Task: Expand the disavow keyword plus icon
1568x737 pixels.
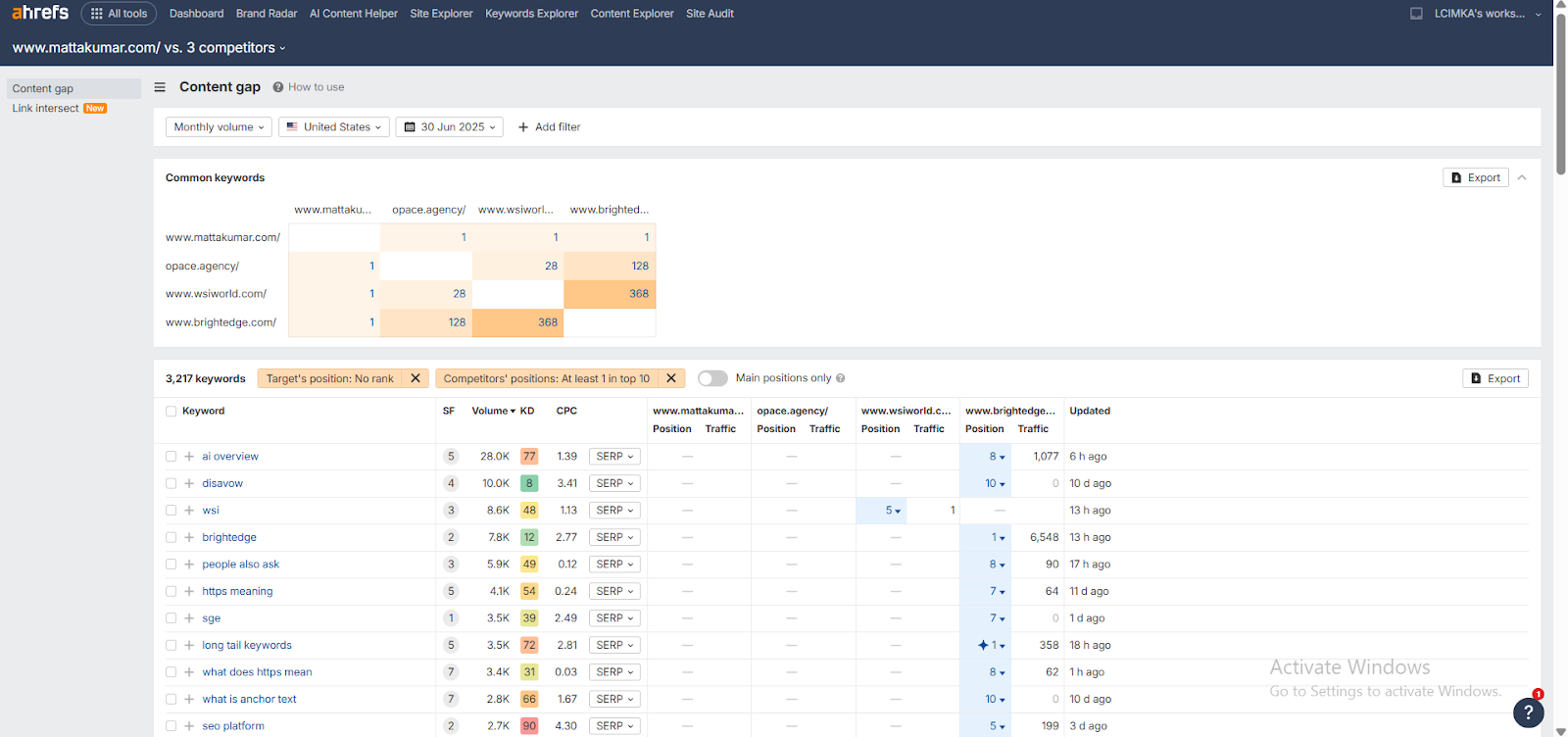Action: coord(189,483)
